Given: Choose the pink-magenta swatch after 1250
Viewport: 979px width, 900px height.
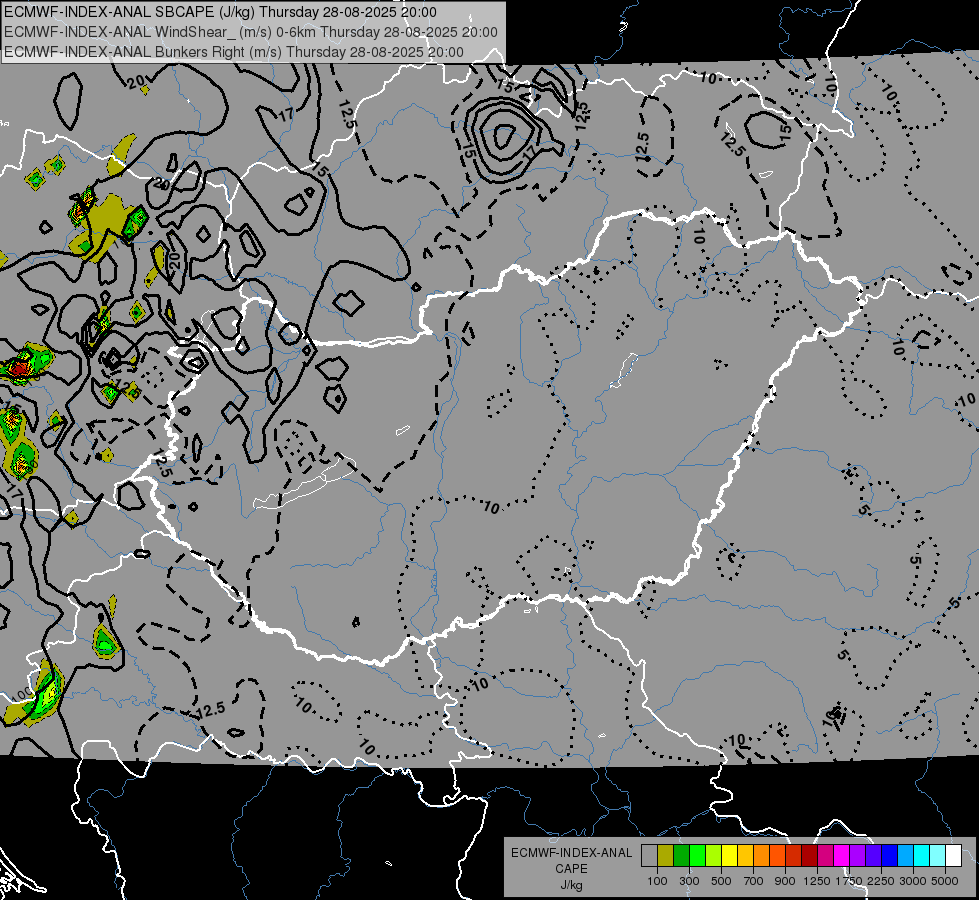Looking at the screenshot, I should point(825,855).
